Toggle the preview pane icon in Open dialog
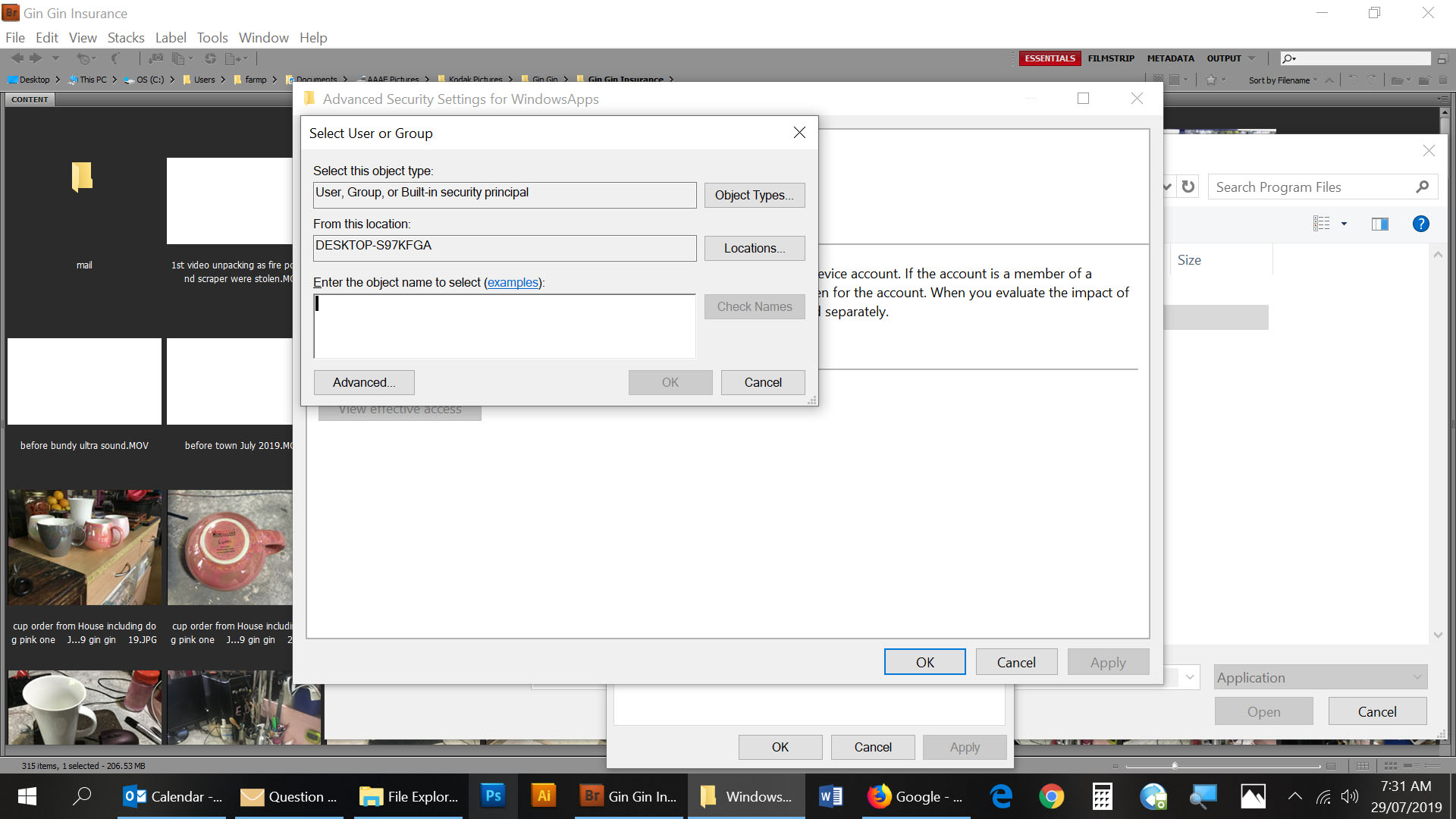This screenshot has width=1456, height=819. point(1379,224)
